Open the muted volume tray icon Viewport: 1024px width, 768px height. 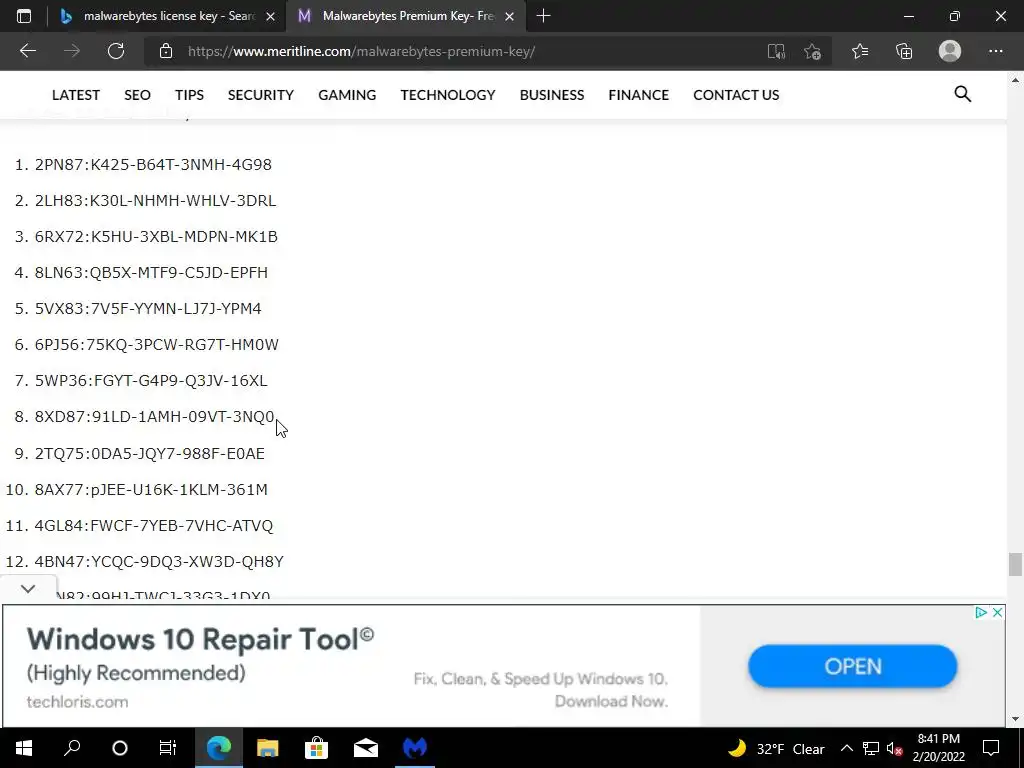(894, 748)
